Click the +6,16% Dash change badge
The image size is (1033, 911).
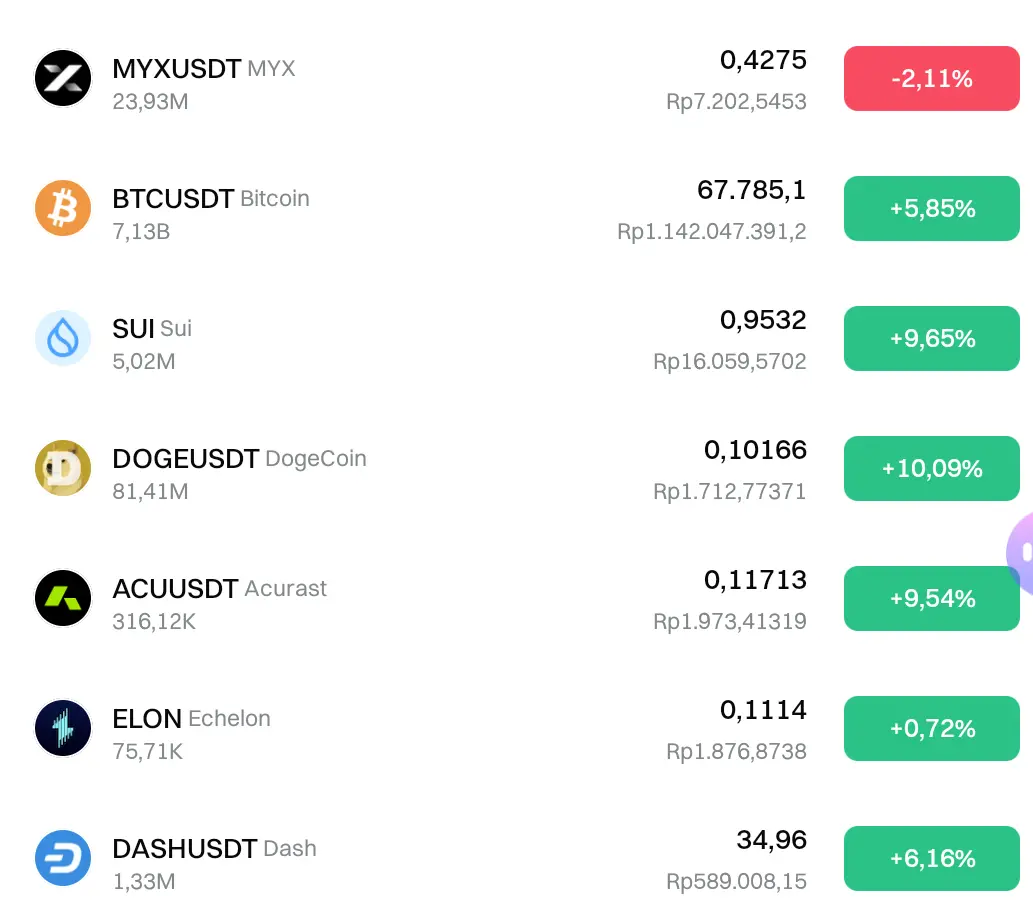tap(932, 858)
